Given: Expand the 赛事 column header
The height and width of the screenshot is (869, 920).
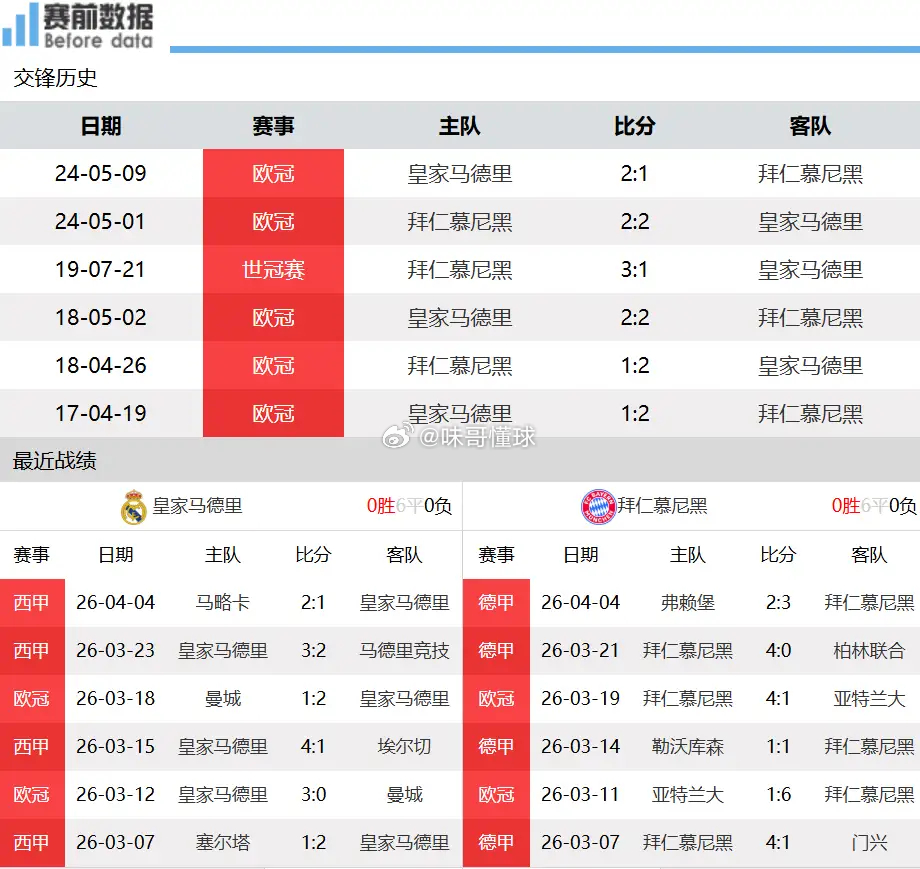Looking at the screenshot, I should point(272,125).
